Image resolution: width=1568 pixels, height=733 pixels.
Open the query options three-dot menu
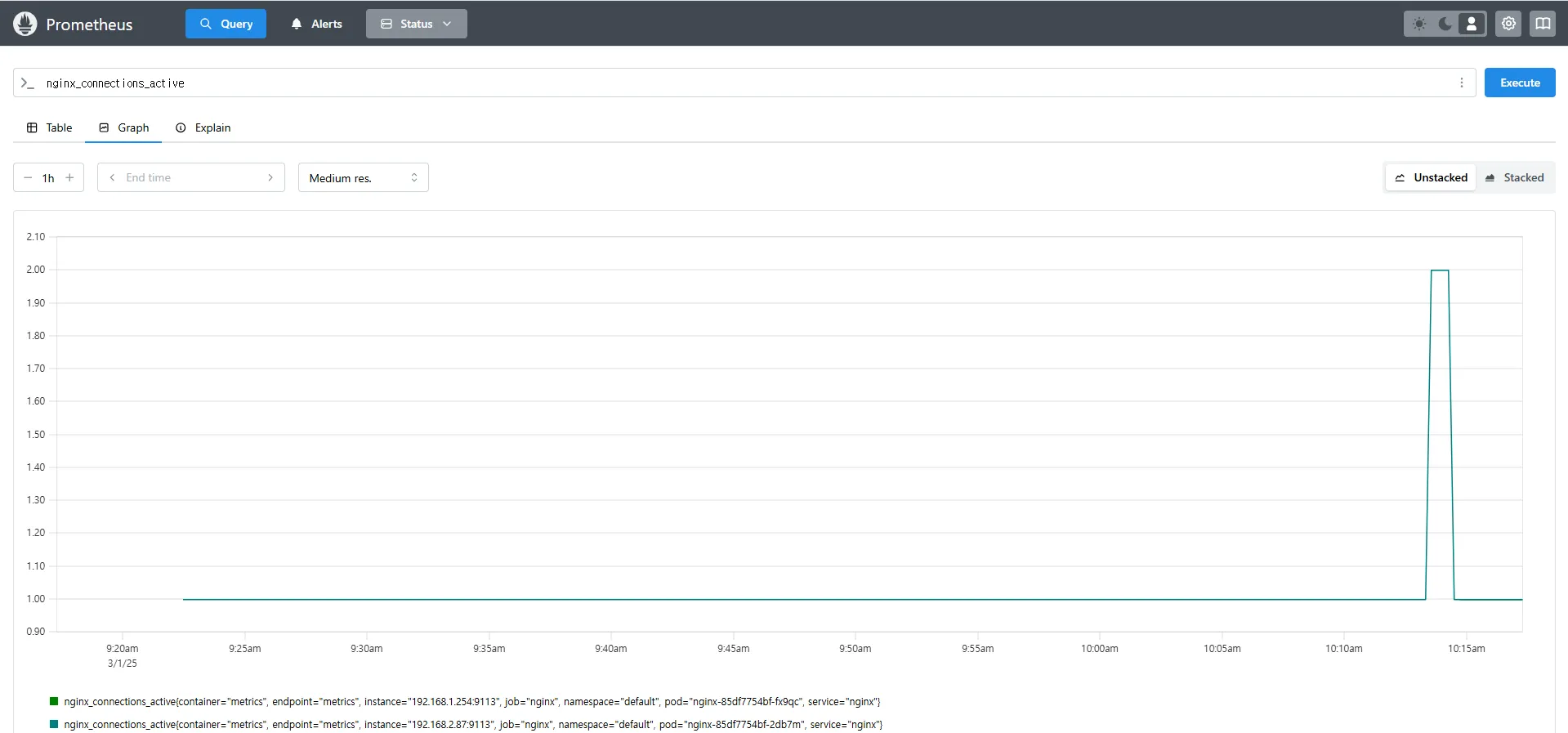tap(1461, 83)
